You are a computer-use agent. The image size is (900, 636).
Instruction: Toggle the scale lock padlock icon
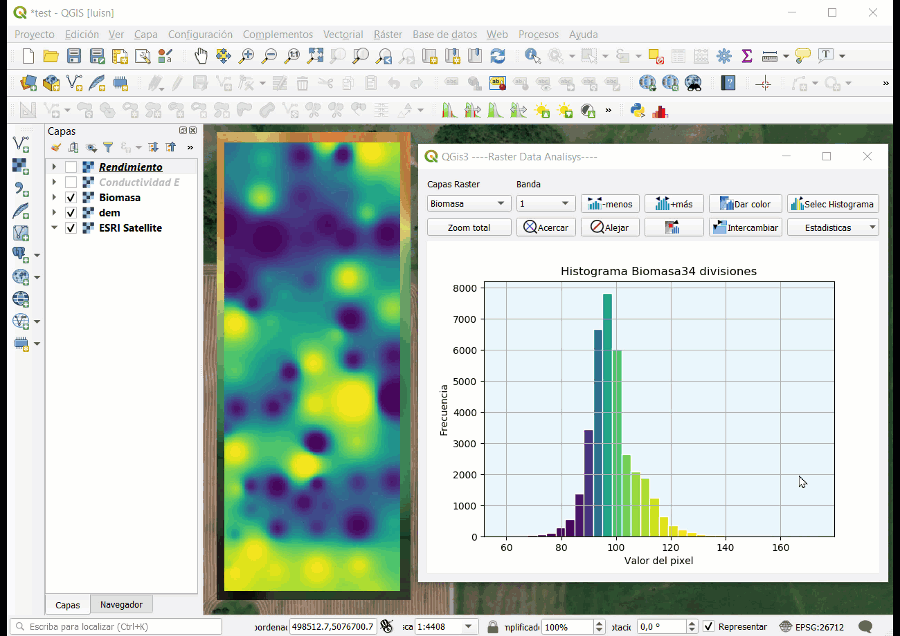pyautogui.click(x=492, y=626)
